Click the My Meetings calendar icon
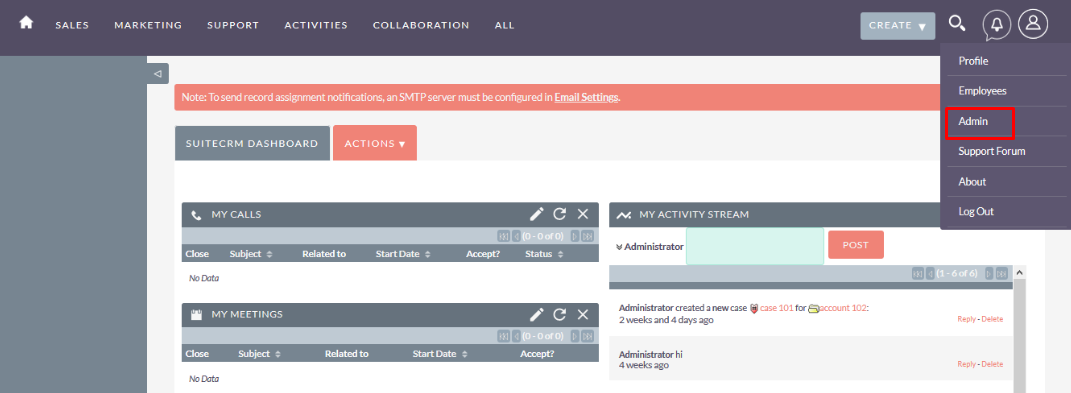 pos(197,315)
